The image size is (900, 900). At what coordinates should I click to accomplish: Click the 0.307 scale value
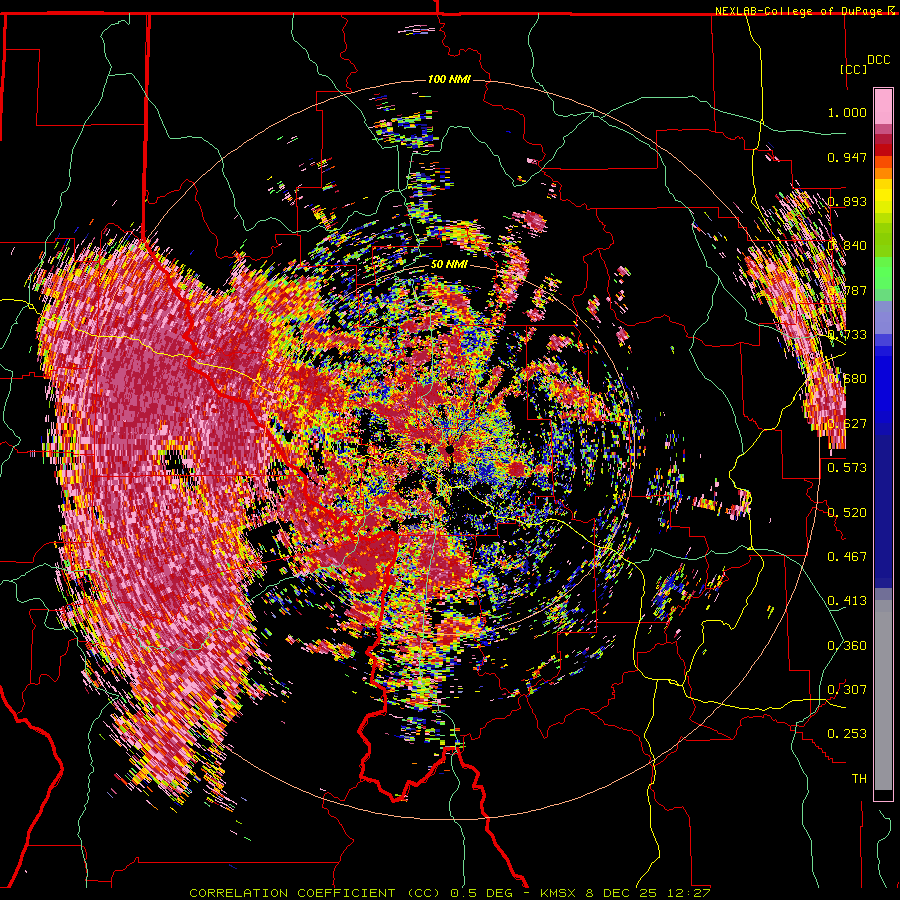(x=847, y=689)
